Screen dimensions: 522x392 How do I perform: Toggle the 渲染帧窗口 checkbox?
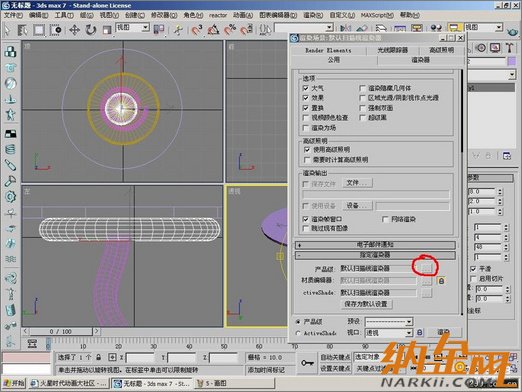(x=305, y=219)
